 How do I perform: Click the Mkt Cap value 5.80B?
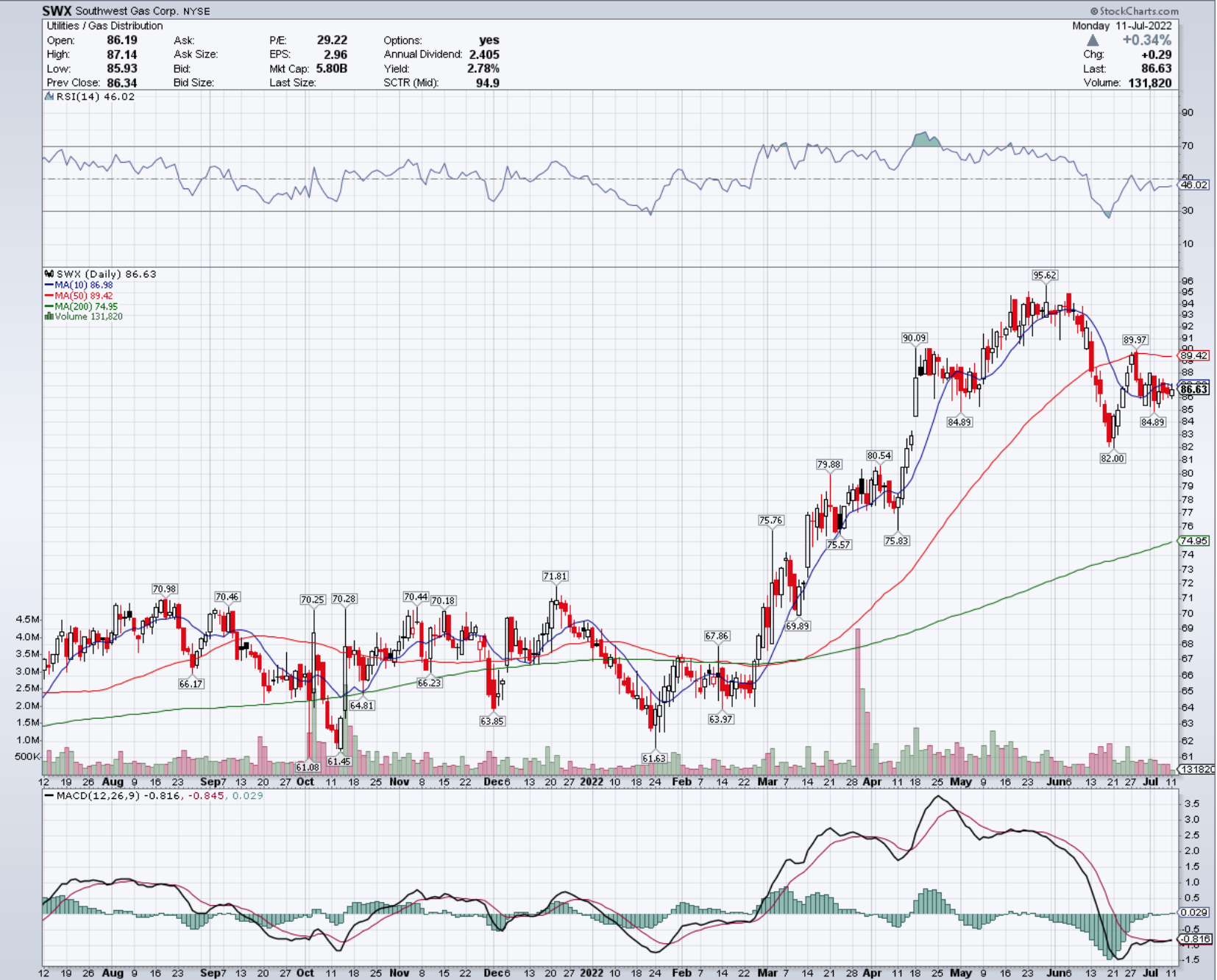pos(331,68)
